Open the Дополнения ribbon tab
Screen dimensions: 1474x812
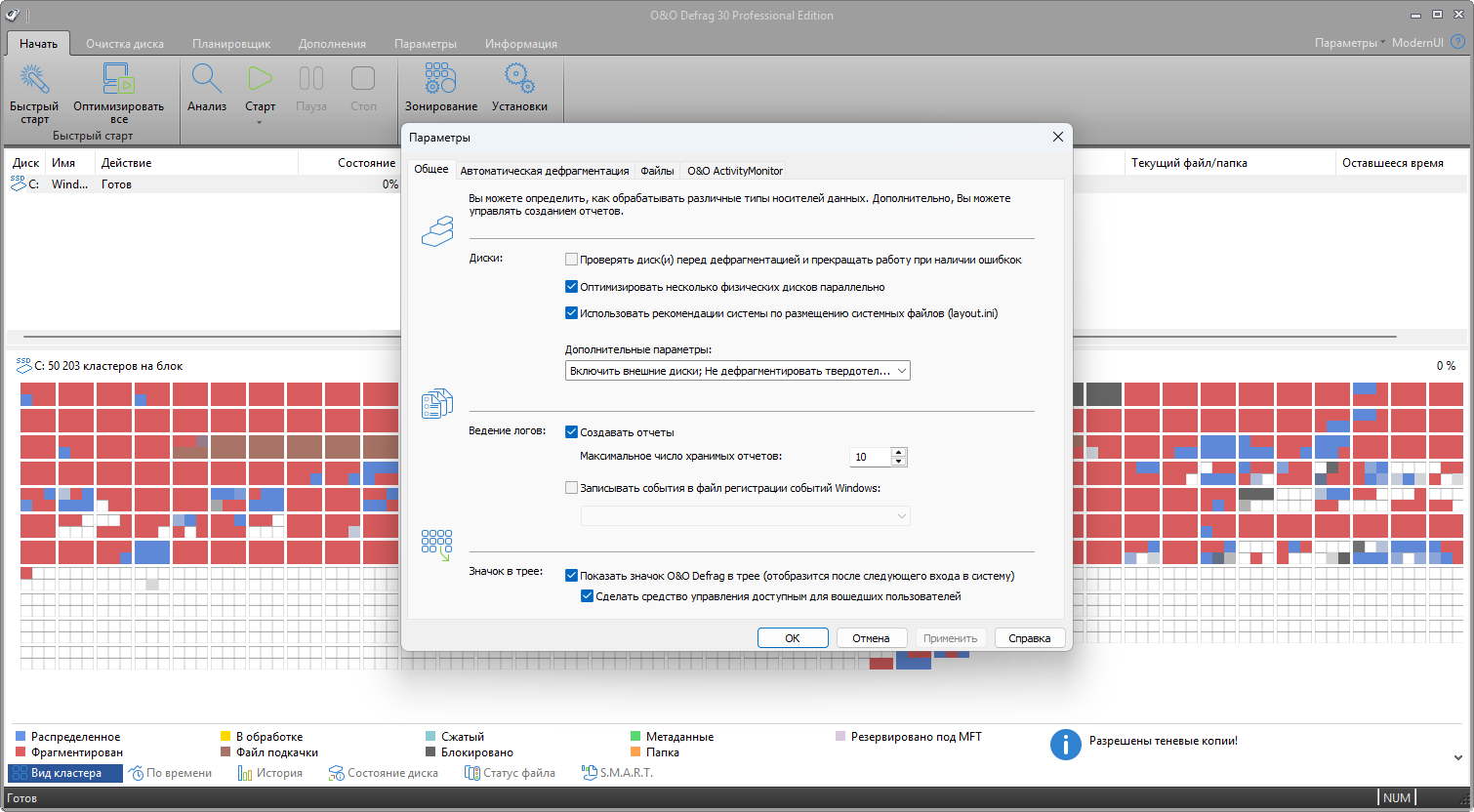click(x=333, y=44)
